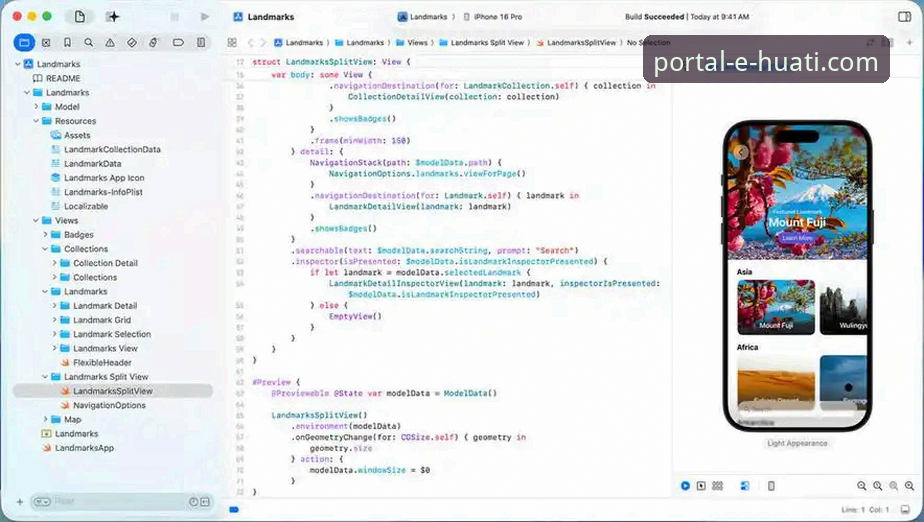Open the Issue navigator warning icon
This screenshot has width=924, height=522.
pos(109,43)
